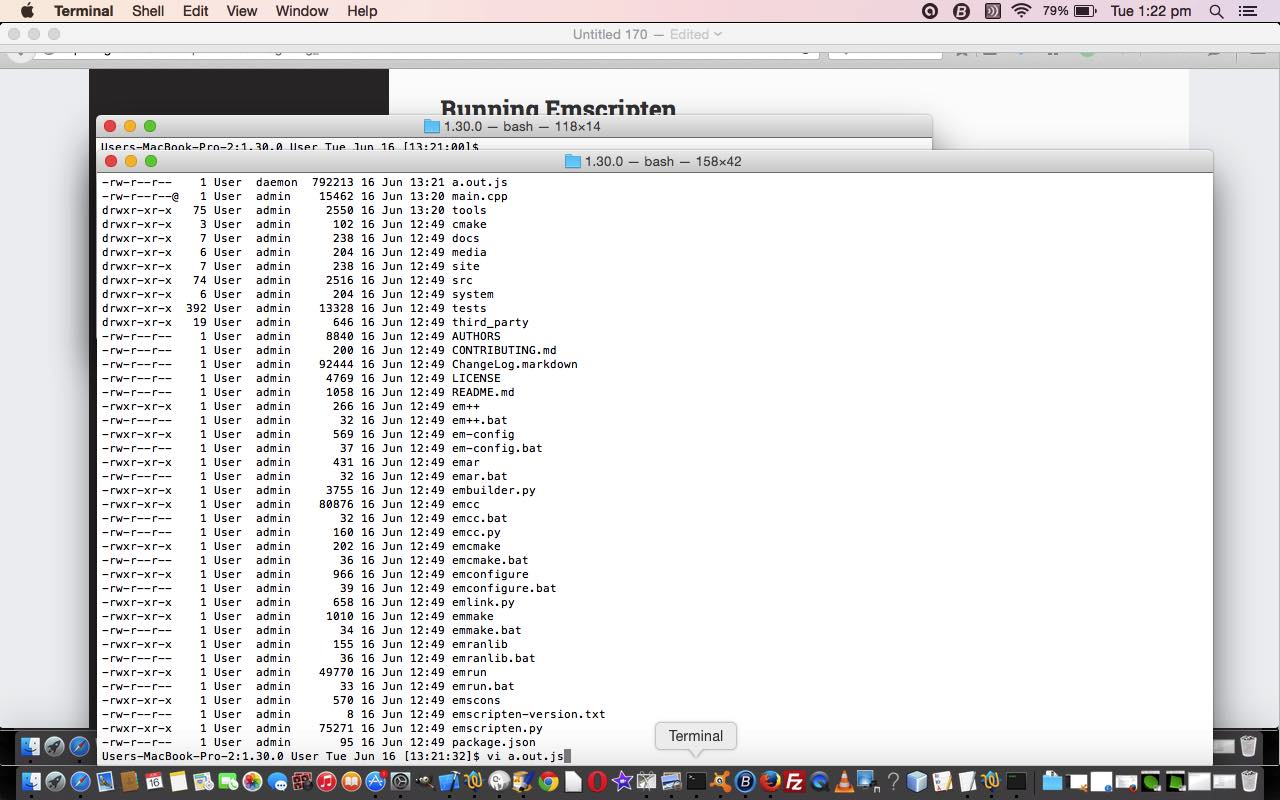The height and width of the screenshot is (800, 1280).
Task: Open QuickTime Player in the Dock
Action: tap(819, 781)
